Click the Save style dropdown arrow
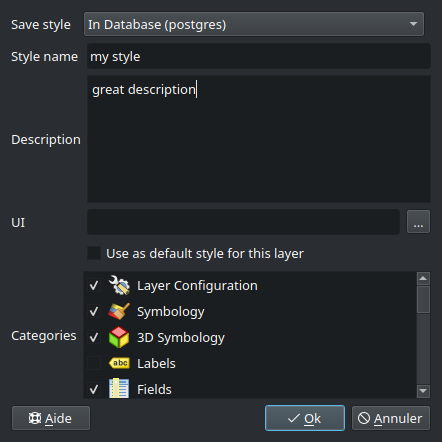The height and width of the screenshot is (442, 442). (x=413, y=24)
